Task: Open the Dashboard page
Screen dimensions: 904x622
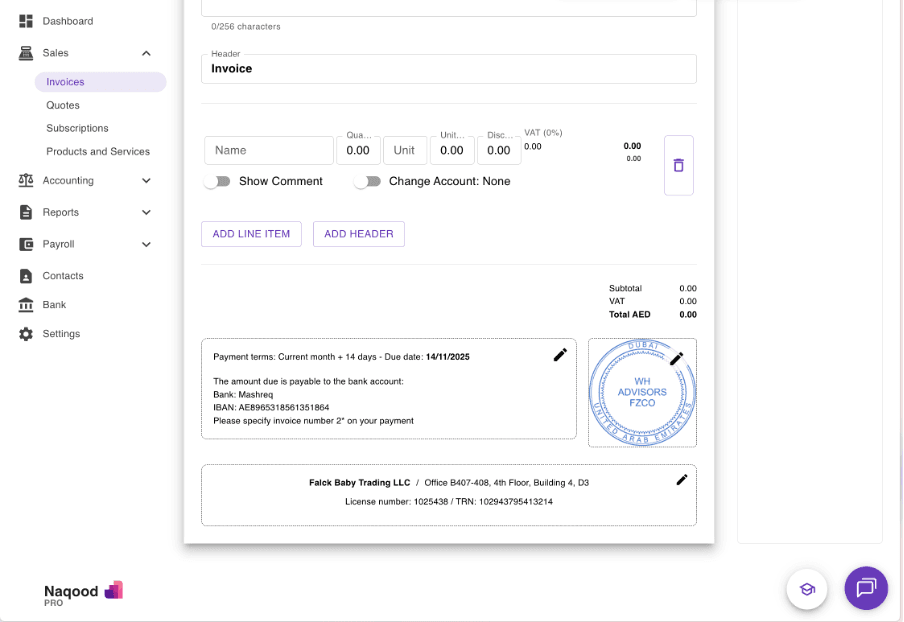Action: coord(67,21)
